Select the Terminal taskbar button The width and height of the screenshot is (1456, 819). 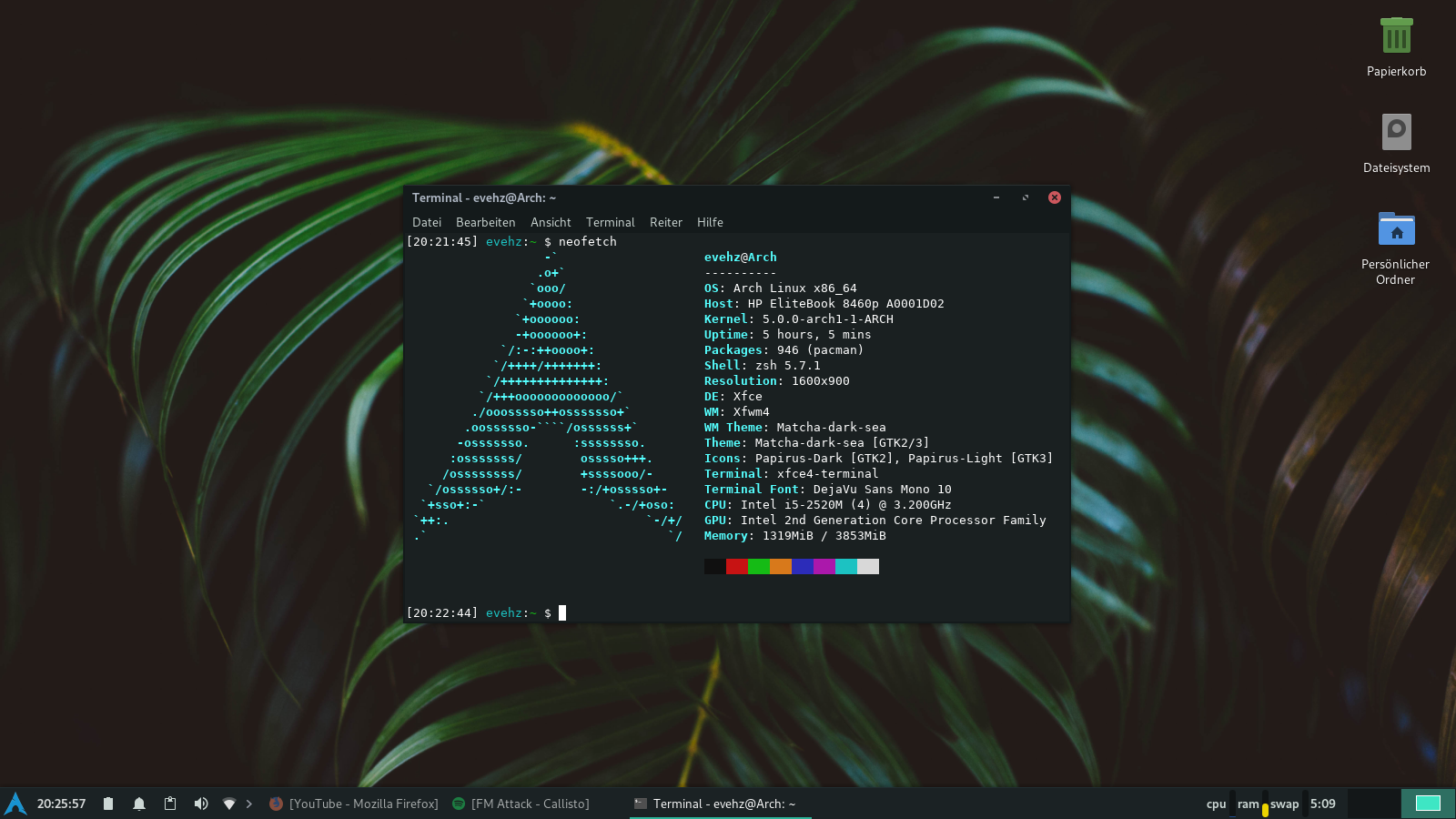720,804
